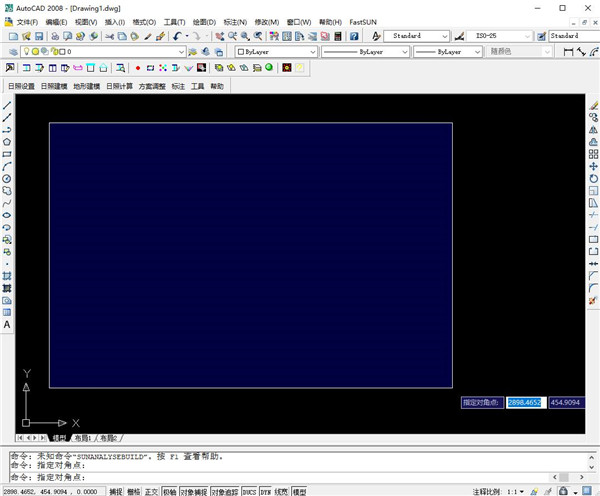Image resolution: width=600 pixels, height=496 pixels.
Task: Toggle DYN dynamic input
Action: point(266,491)
